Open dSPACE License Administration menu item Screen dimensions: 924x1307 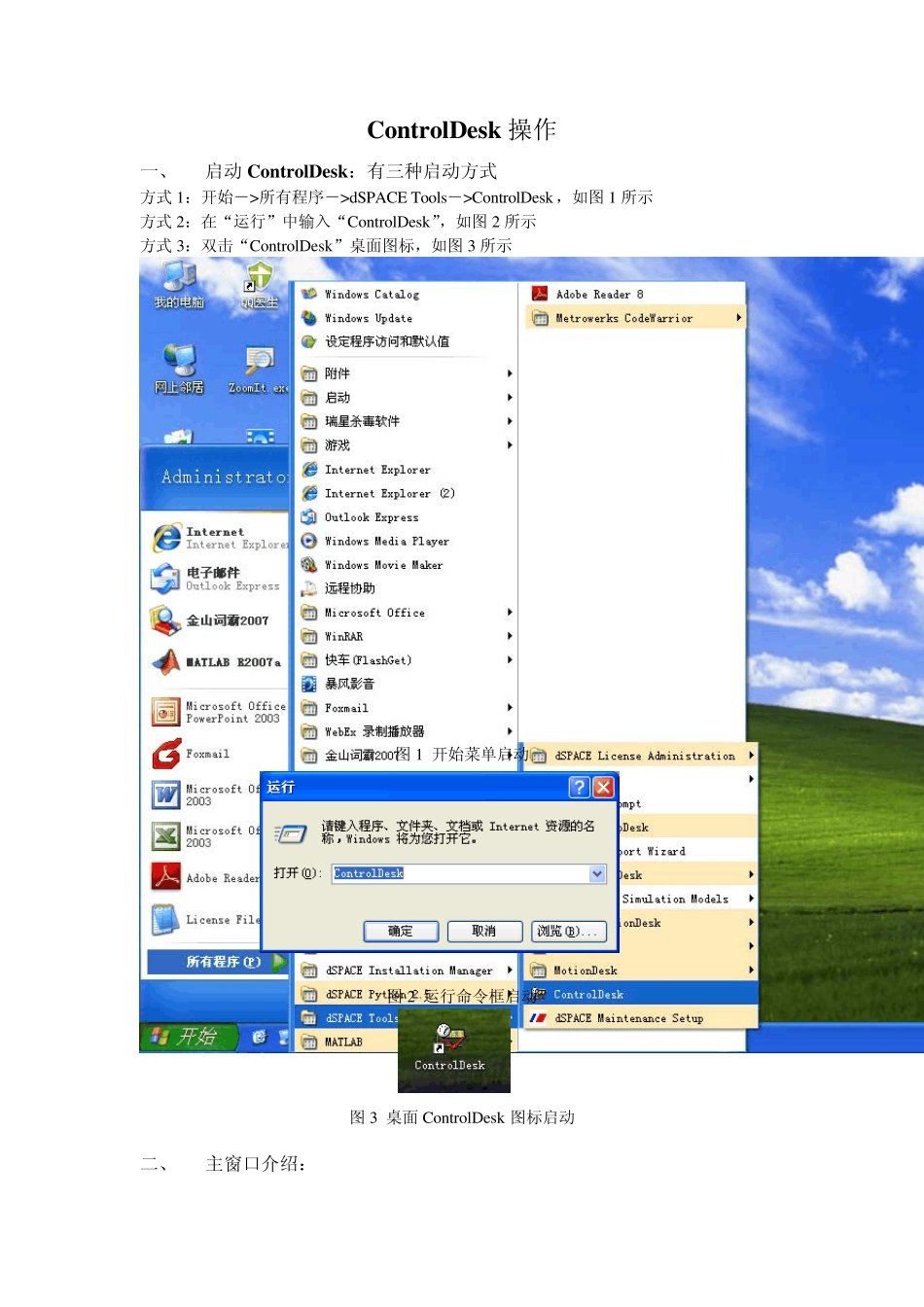coord(642,756)
